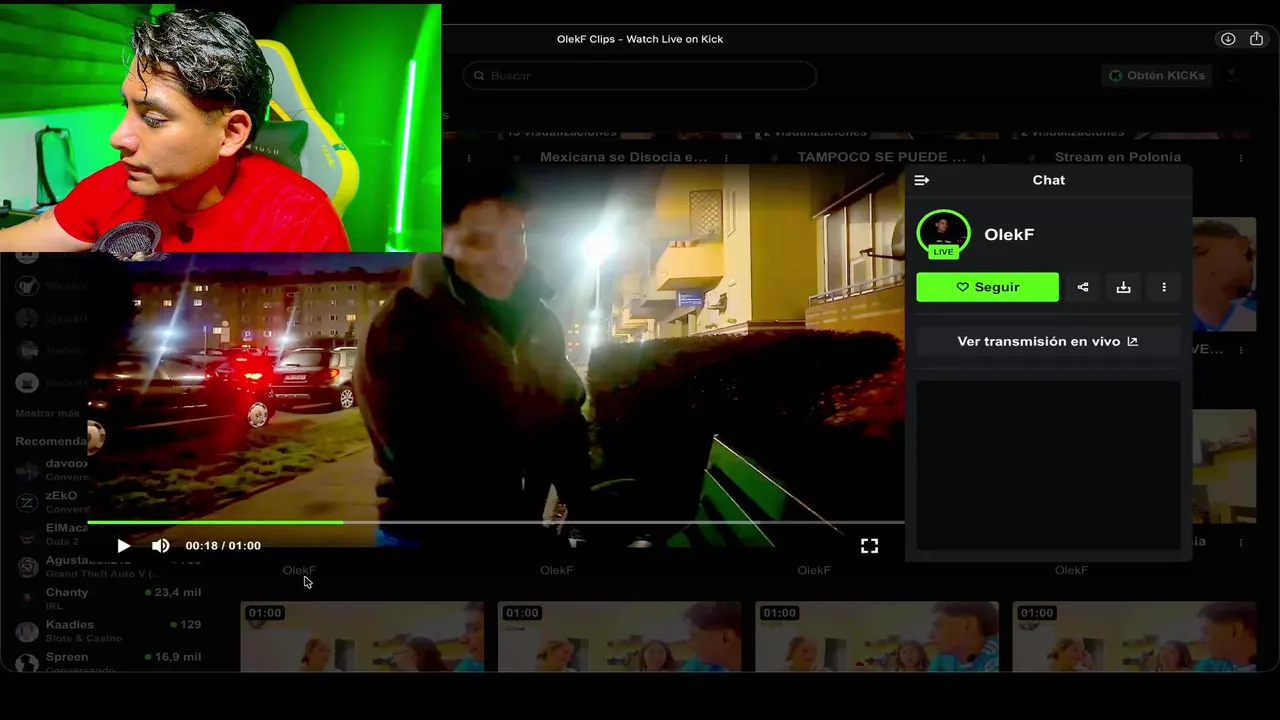1280x720 pixels.
Task: Download the clip icon
Action: pos(1123,287)
